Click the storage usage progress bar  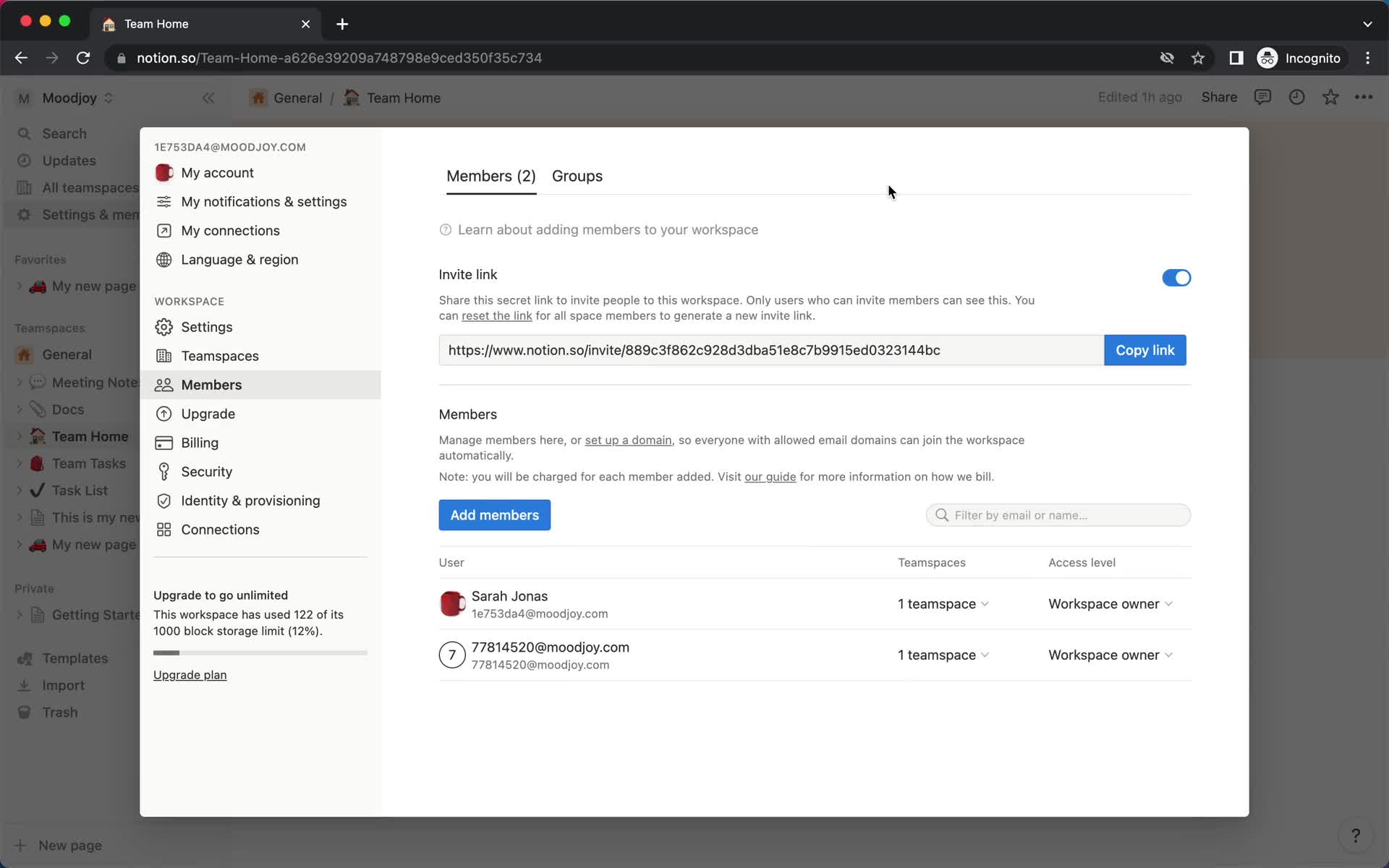pyautogui.click(x=260, y=653)
